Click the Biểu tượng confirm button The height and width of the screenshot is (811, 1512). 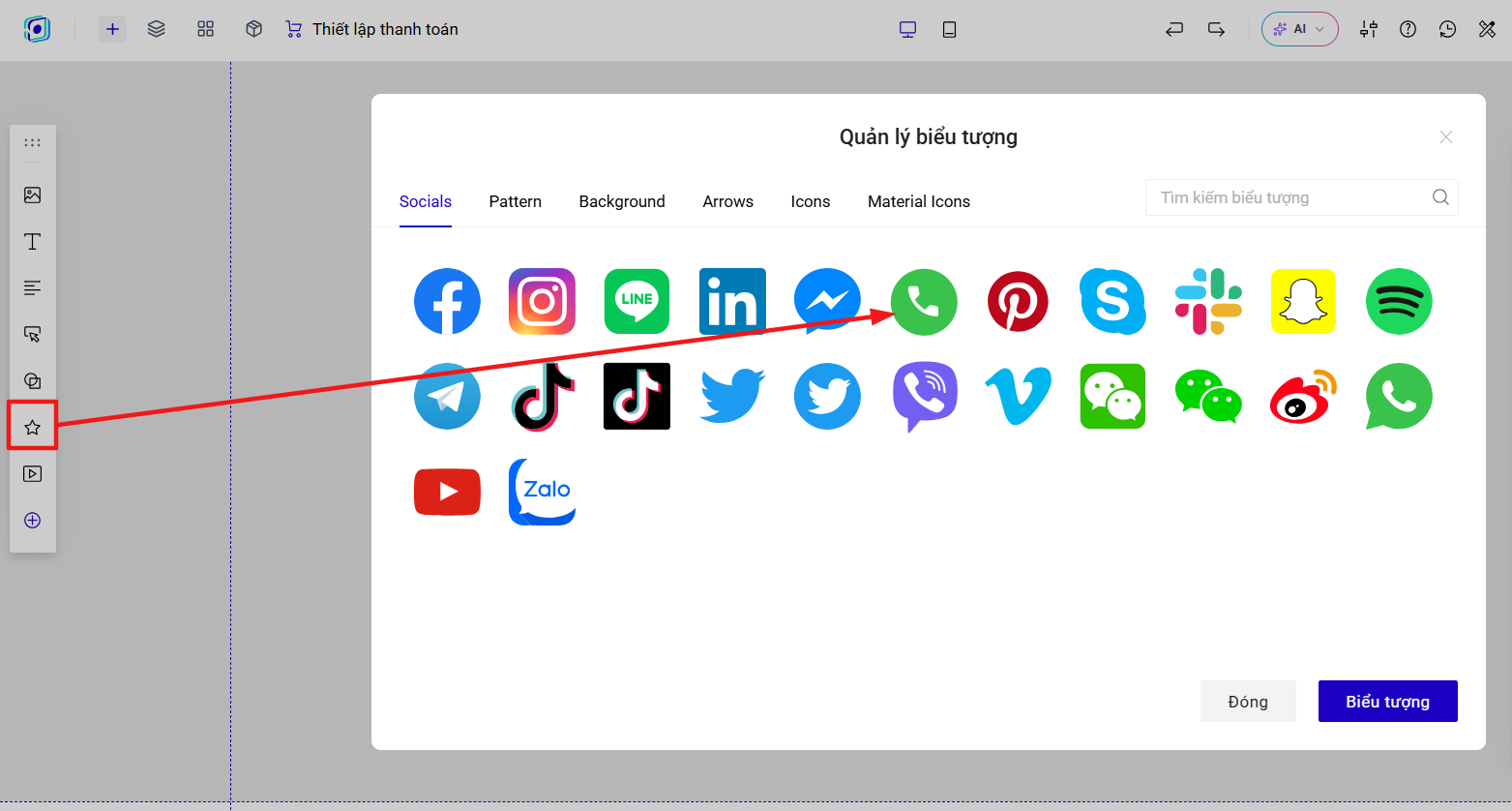tap(1387, 701)
